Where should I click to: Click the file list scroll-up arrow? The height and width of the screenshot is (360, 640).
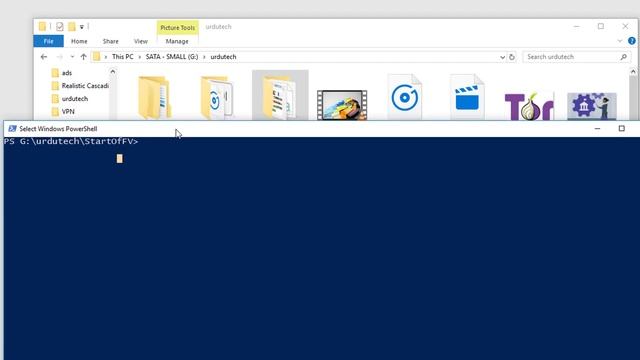(x=633, y=72)
